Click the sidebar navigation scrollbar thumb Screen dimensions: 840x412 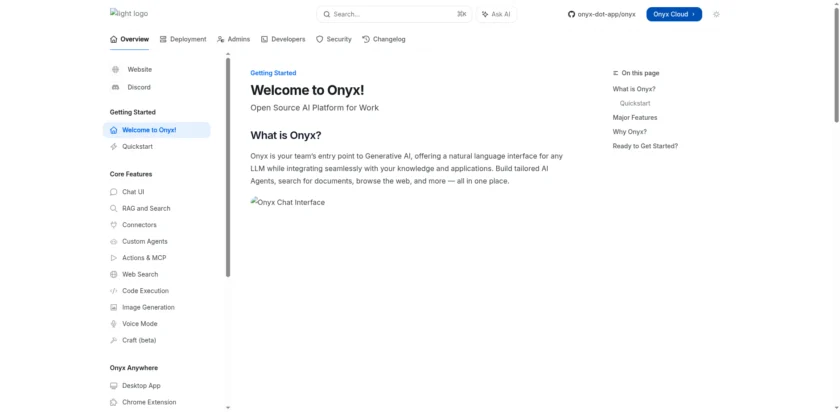(x=228, y=167)
